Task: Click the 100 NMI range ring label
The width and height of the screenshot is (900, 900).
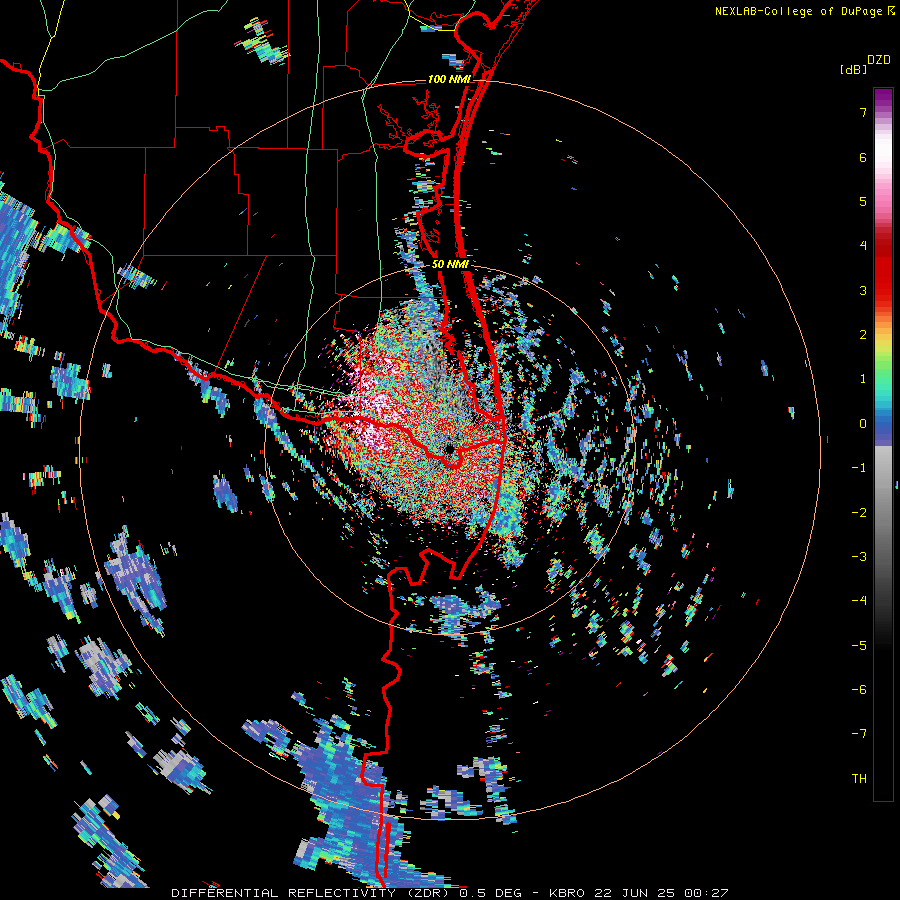Action: [449, 79]
